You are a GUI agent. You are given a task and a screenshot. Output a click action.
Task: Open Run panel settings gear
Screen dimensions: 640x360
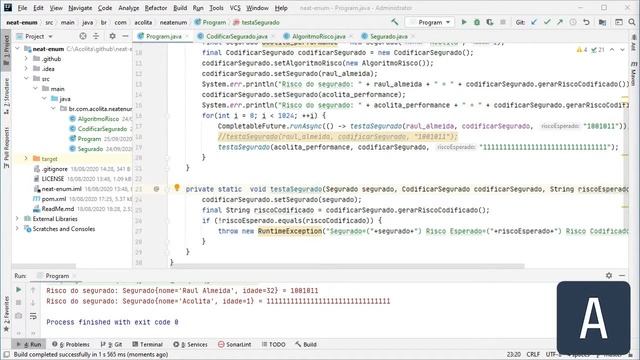(609, 276)
